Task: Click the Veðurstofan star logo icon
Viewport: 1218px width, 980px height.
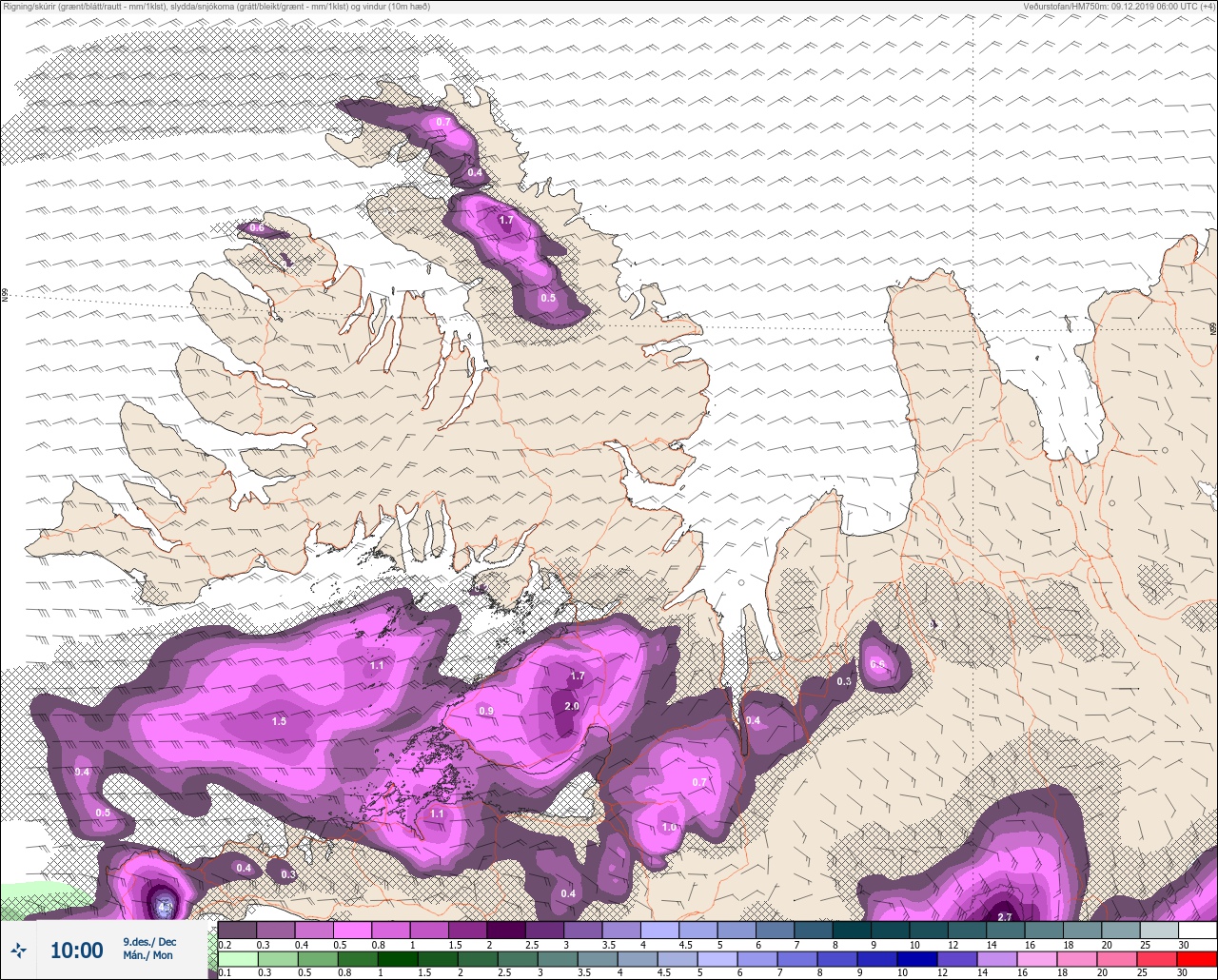Action: point(18,950)
